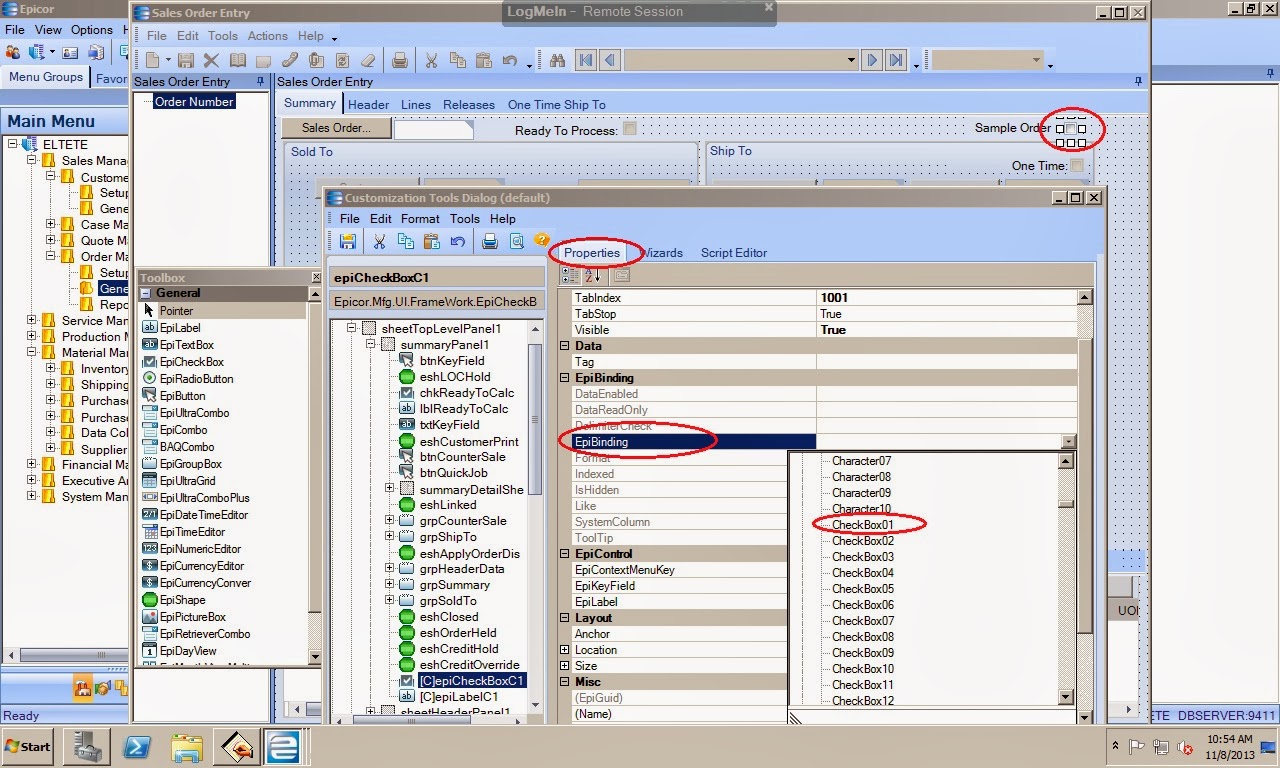The height and width of the screenshot is (768, 1280).
Task: Switch to the Wizards tab
Action: click(x=662, y=253)
